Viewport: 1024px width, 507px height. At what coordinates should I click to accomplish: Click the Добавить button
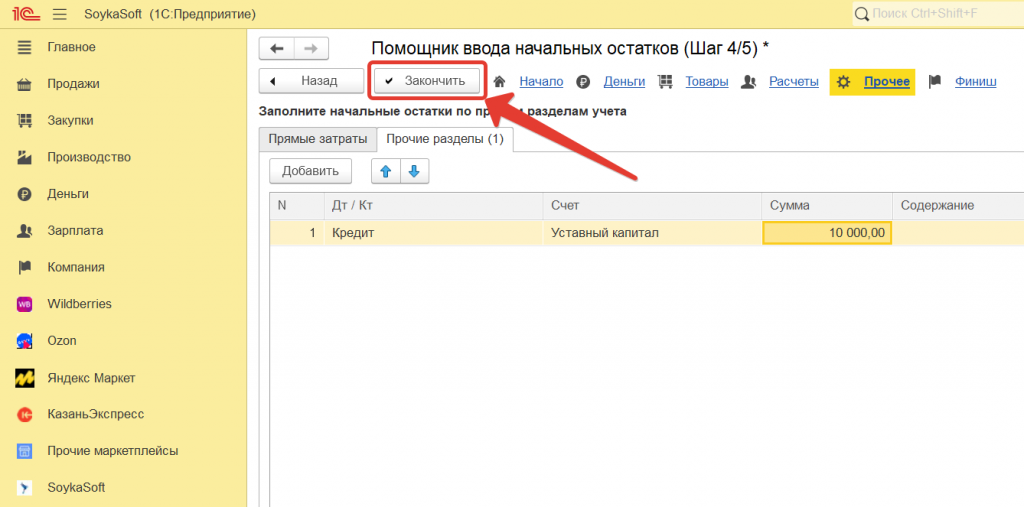[x=310, y=171]
